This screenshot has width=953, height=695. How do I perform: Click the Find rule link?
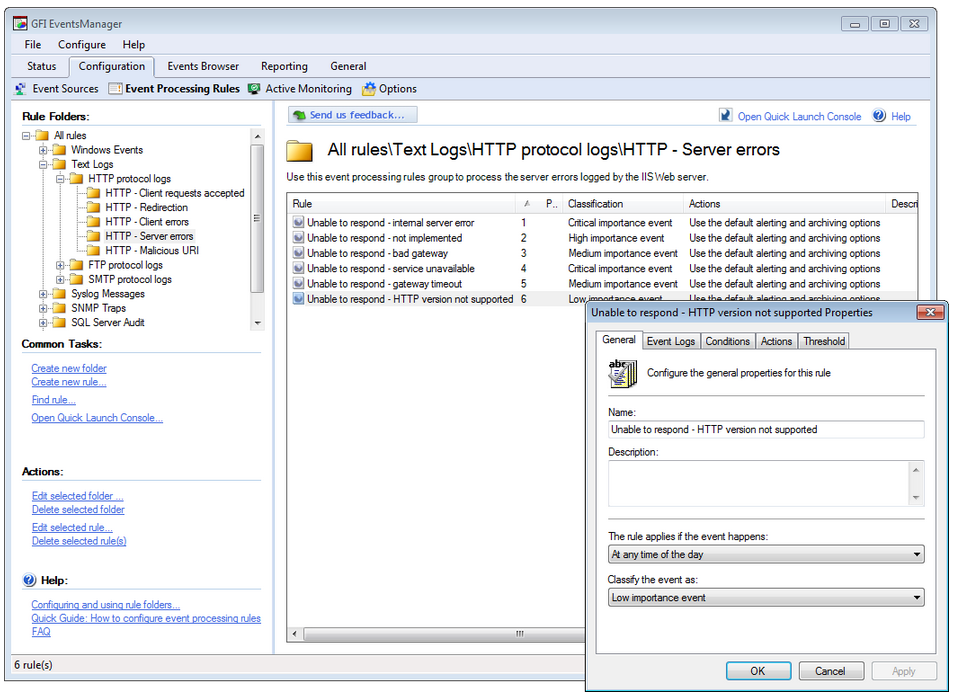[x=53, y=400]
